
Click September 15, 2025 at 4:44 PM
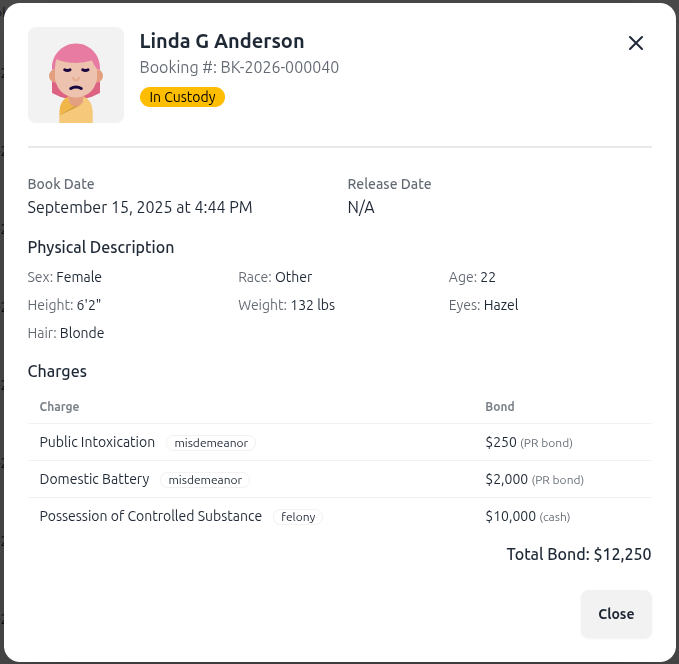[x=140, y=207]
